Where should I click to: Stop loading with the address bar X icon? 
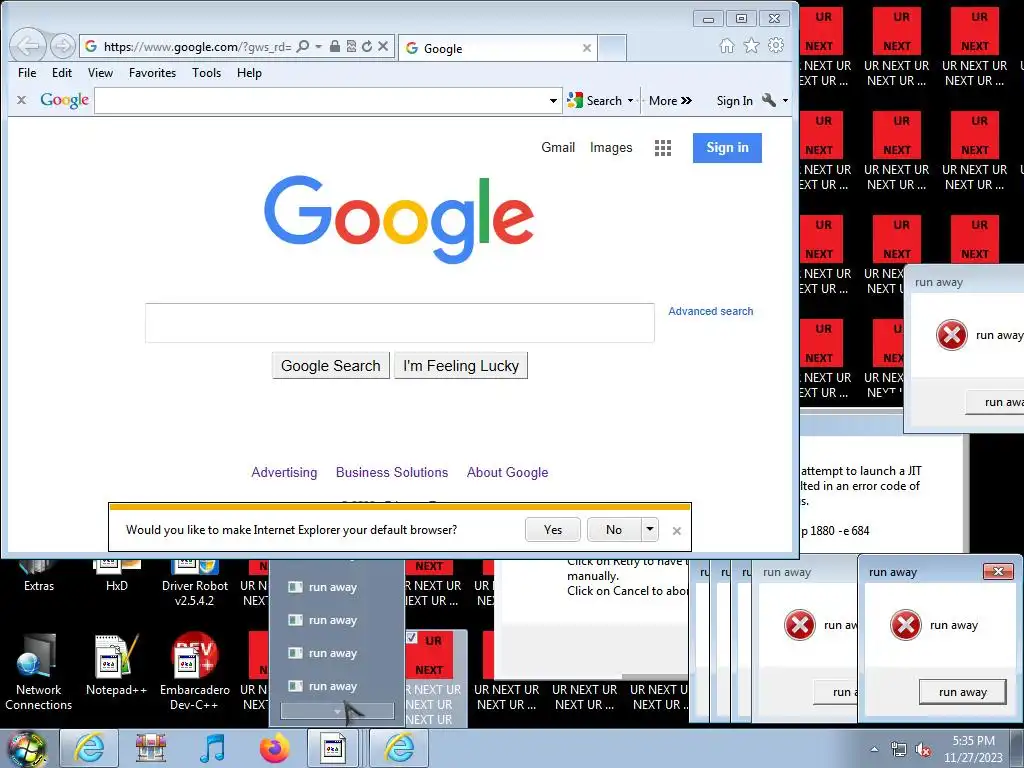point(383,46)
